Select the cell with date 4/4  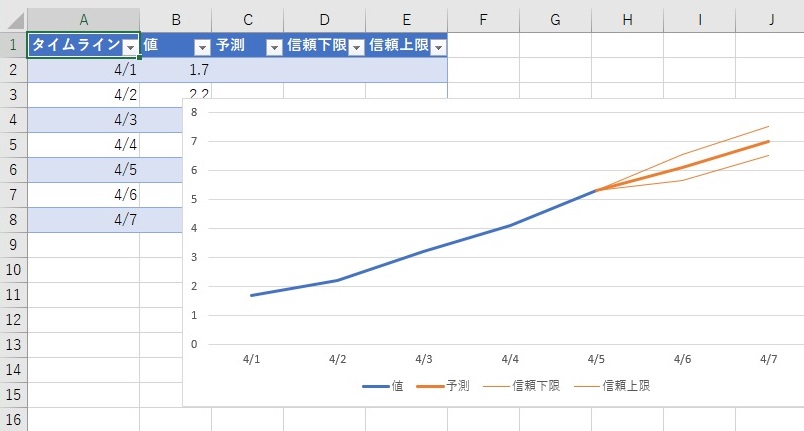click(x=83, y=144)
